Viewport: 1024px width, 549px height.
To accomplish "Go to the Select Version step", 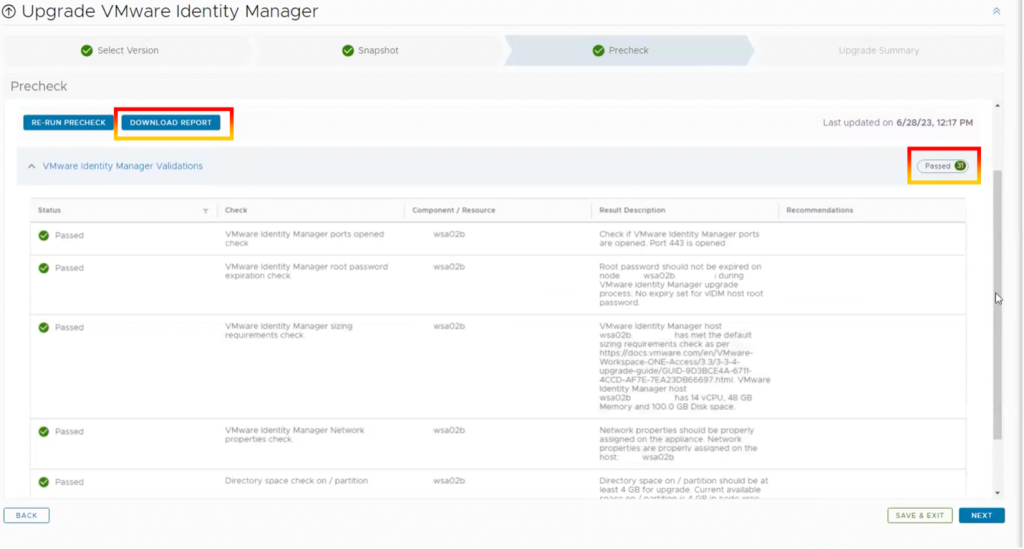I will [128, 51].
